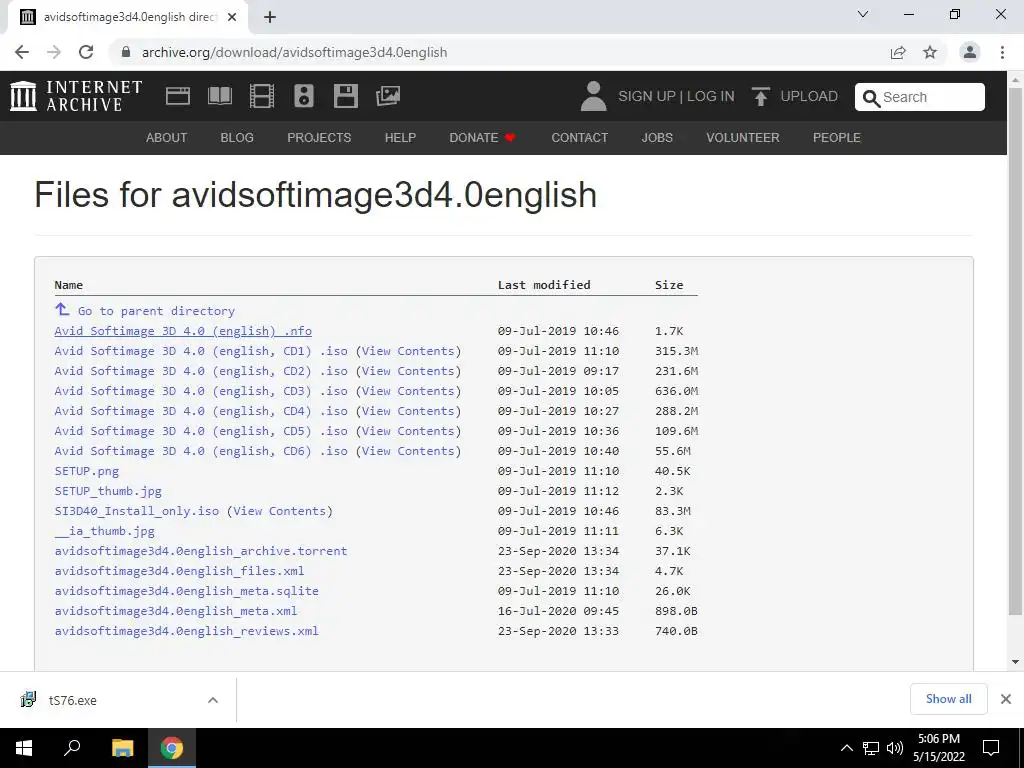This screenshot has height=768, width=1024.
Task: Open Windows Start menu
Action: coord(24,748)
